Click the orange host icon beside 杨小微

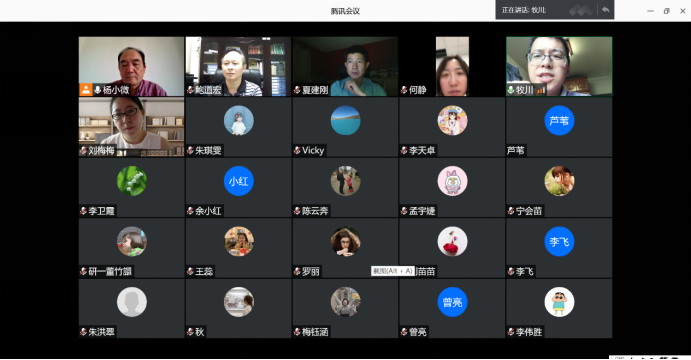tap(85, 90)
